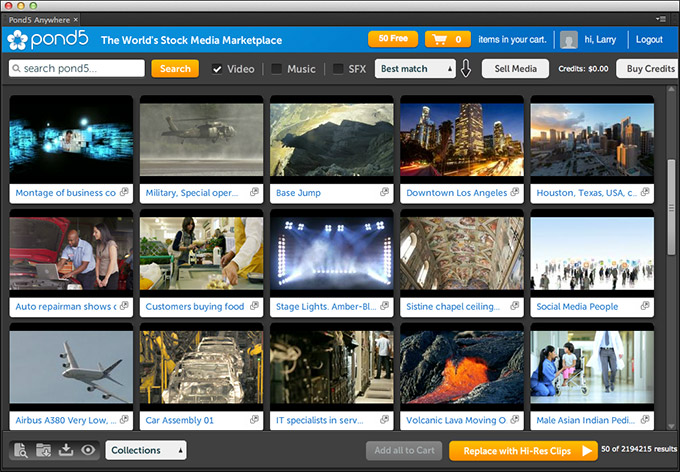The height and width of the screenshot is (472, 680).
Task: Click the Pond5 logo
Action: (x=49, y=40)
